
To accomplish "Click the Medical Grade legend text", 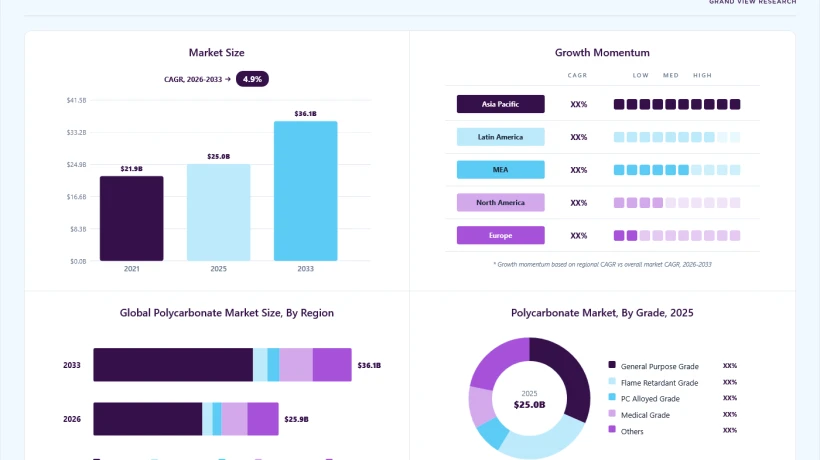I will 645,415.
